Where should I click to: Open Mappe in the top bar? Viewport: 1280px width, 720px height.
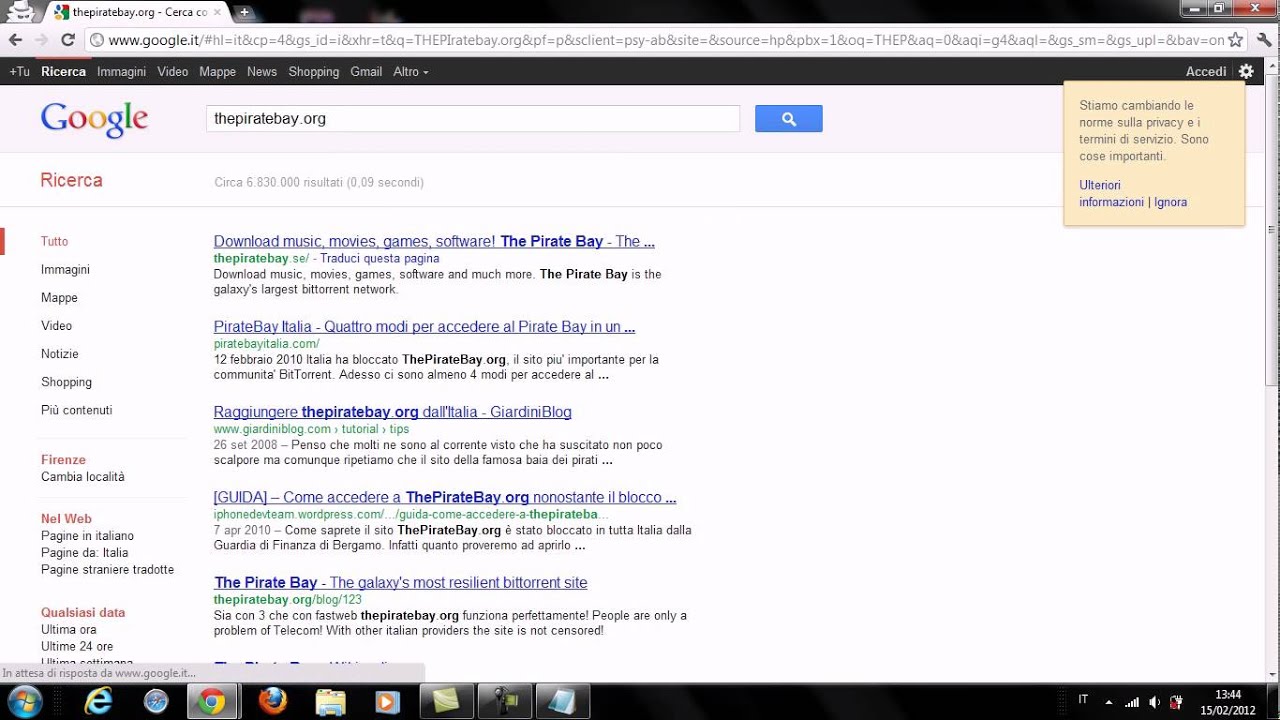click(x=217, y=72)
